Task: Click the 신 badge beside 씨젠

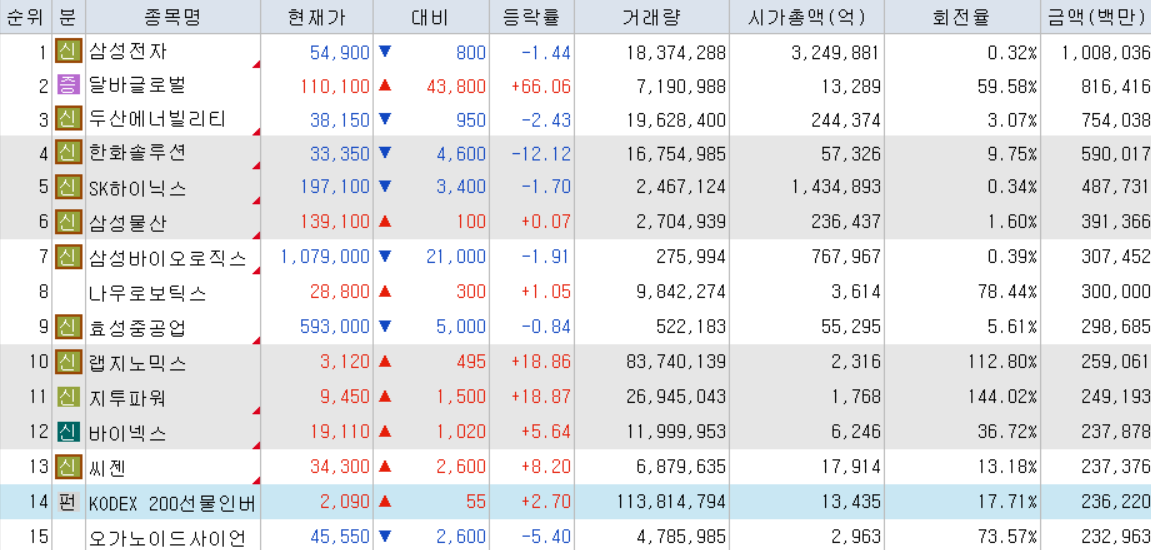Action: tap(68, 466)
